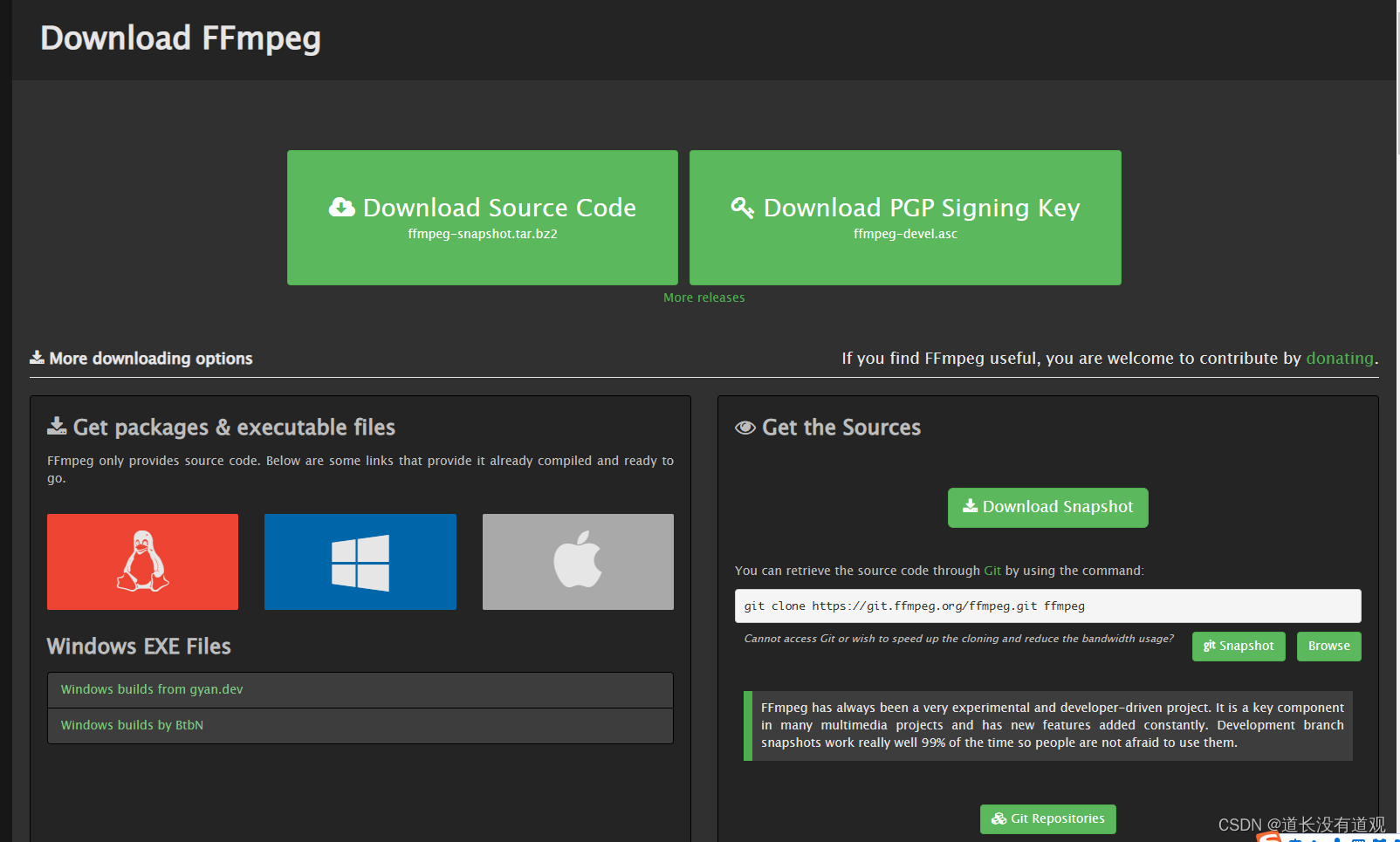Image resolution: width=1400 pixels, height=842 pixels.
Task: Click the git Snapshot button
Action: point(1239,647)
